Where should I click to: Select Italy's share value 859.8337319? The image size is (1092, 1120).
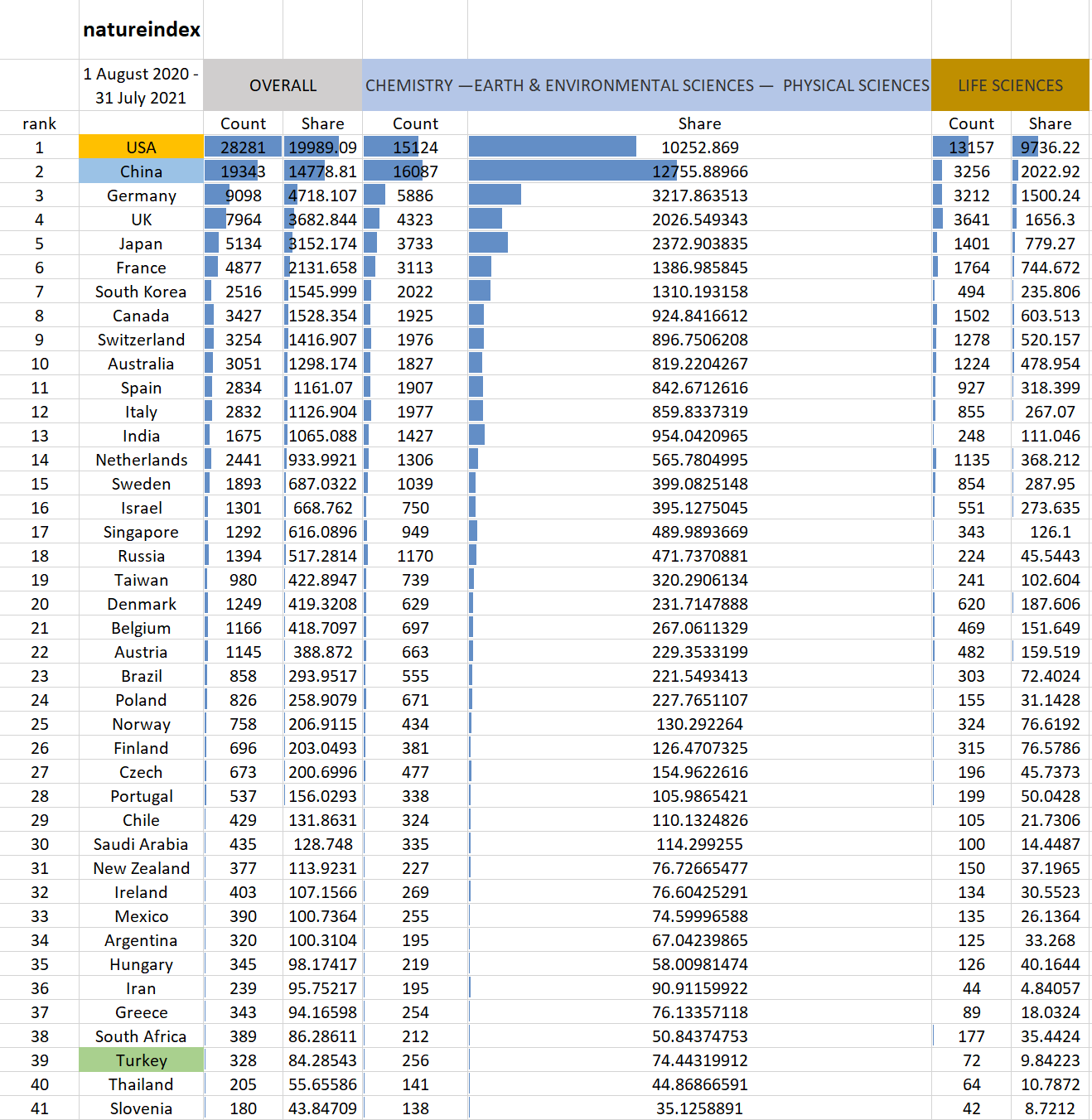point(700,412)
